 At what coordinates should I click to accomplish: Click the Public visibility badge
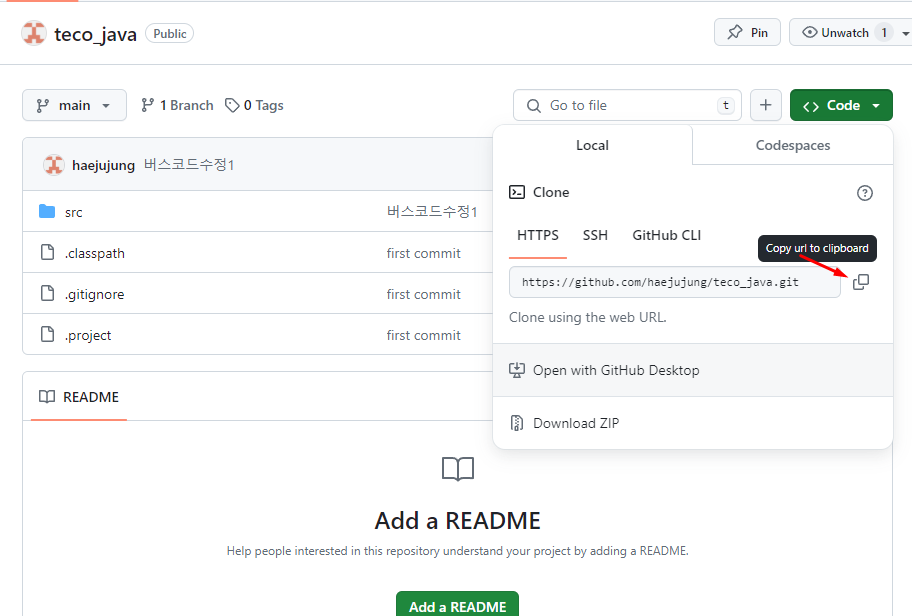click(x=169, y=34)
